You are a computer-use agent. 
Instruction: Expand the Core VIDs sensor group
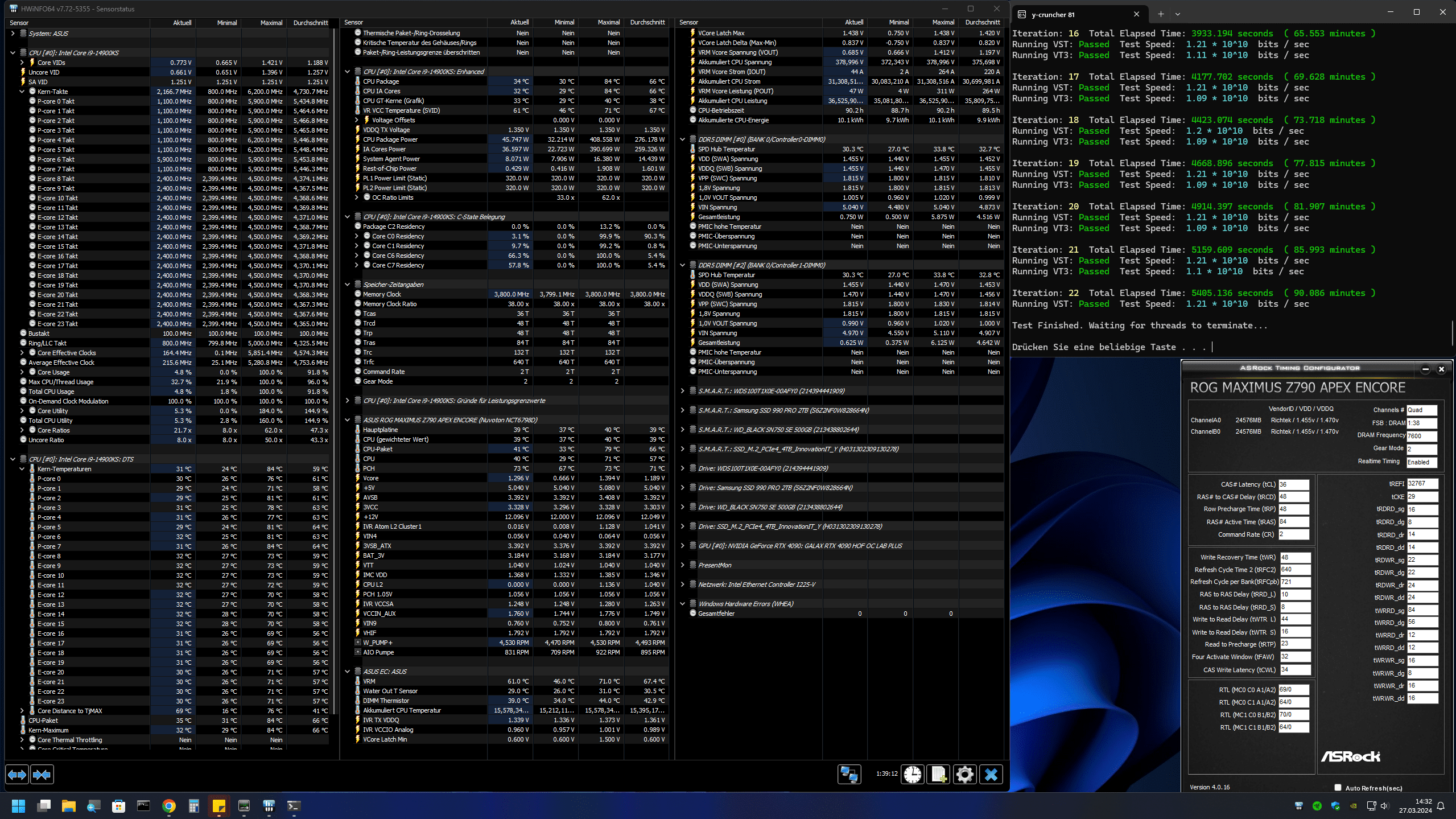tap(22, 63)
